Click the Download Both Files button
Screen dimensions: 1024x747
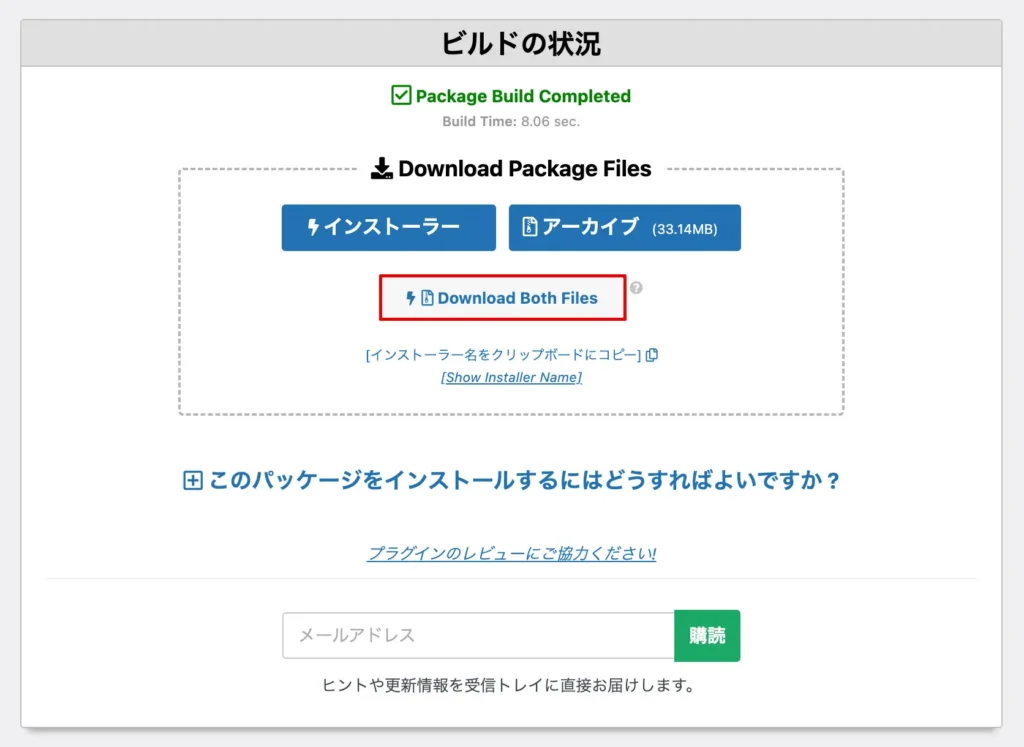point(502,298)
